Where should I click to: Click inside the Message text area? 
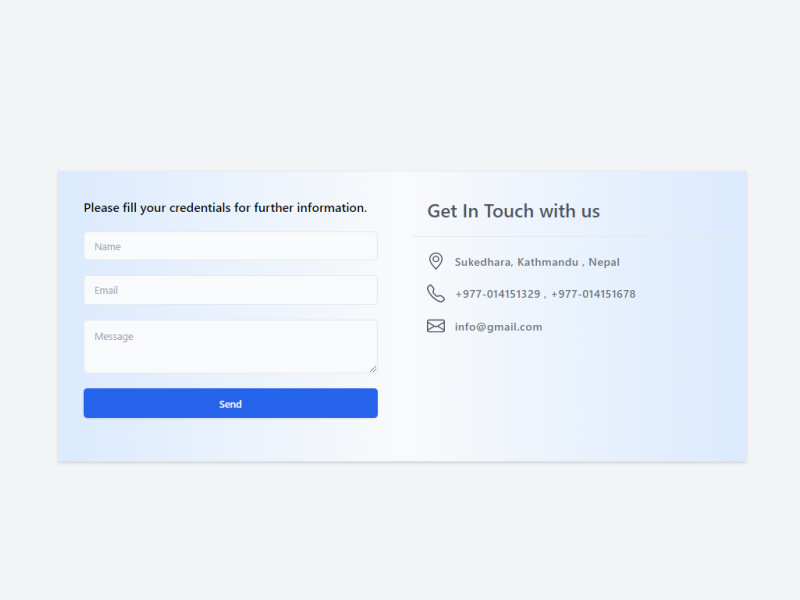click(230, 346)
